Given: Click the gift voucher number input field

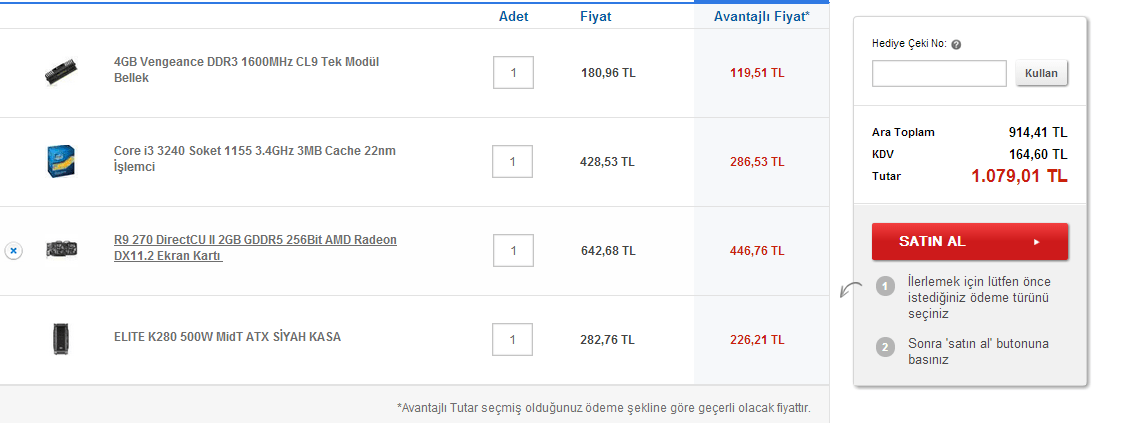Looking at the screenshot, I should [x=939, y=74].
